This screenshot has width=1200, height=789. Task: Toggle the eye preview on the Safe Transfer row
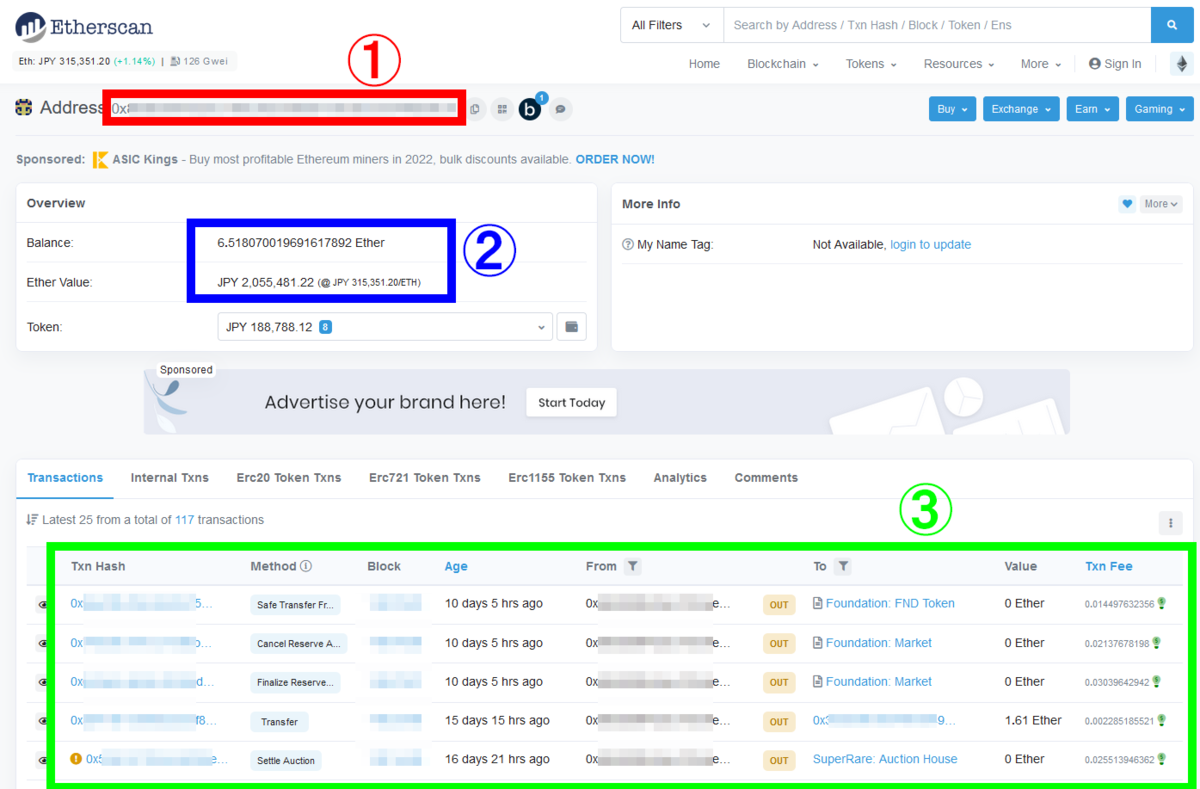(x=43, y=605)
